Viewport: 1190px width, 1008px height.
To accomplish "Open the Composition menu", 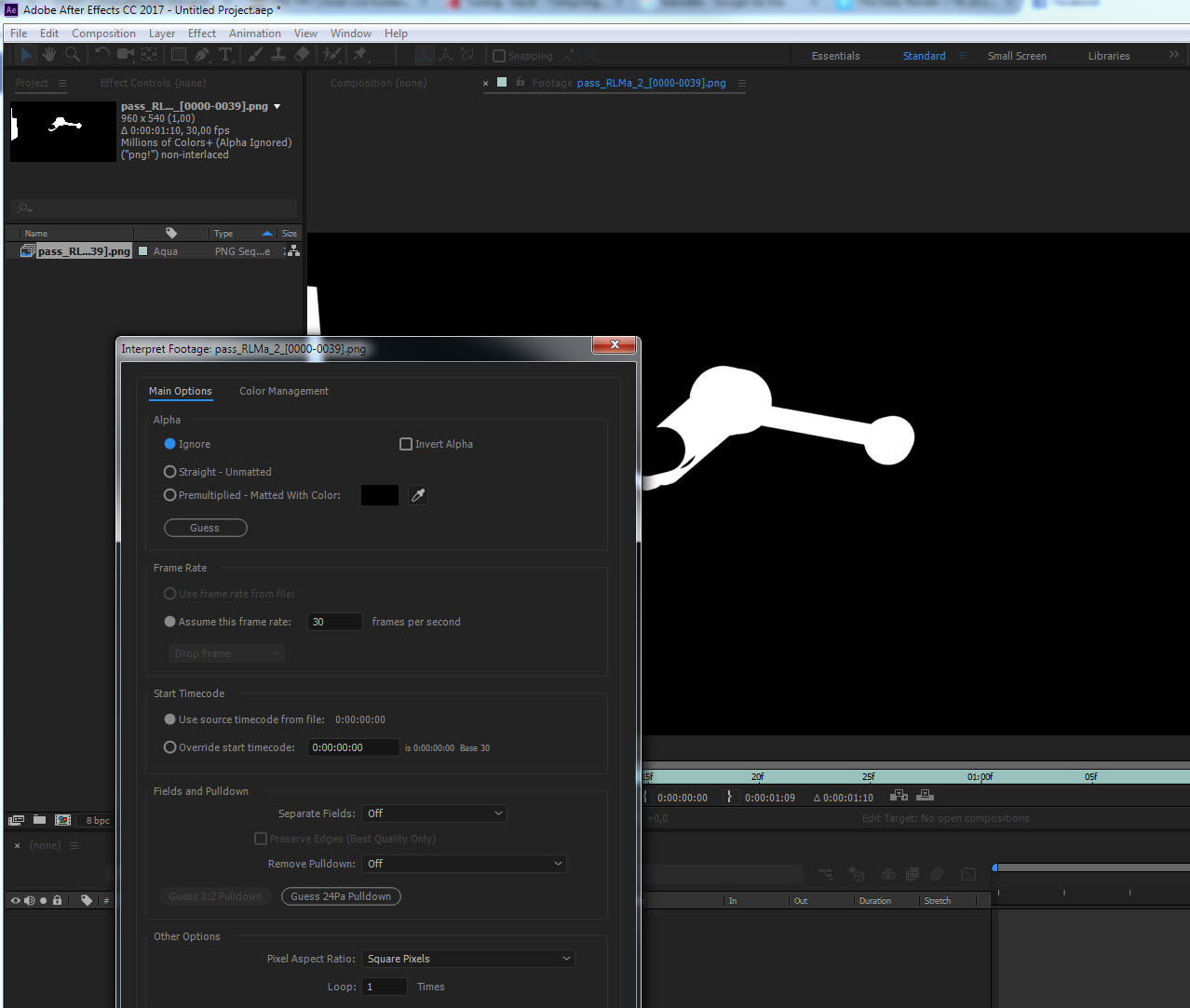I will tap(103, 34).
